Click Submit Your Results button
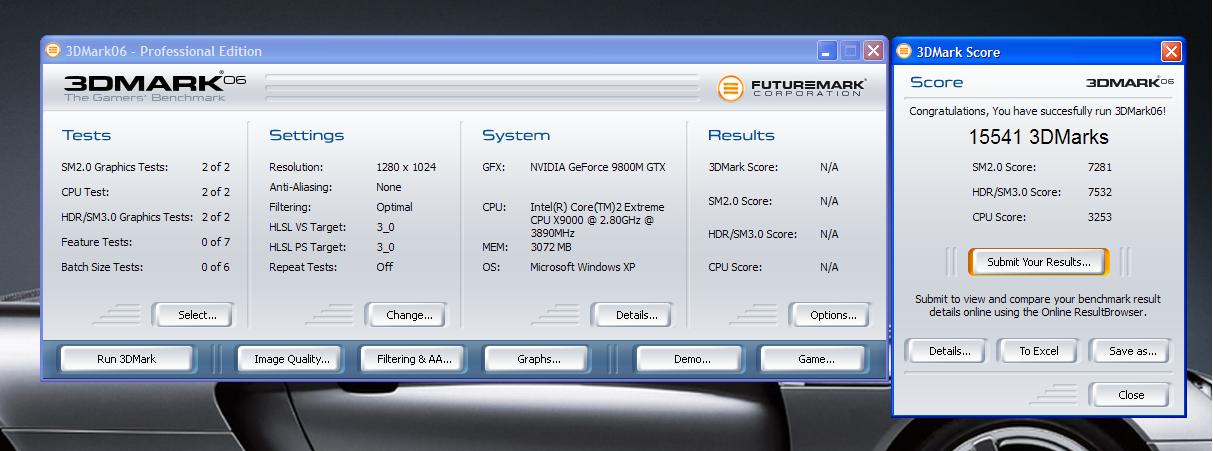 pos(1039,262)
